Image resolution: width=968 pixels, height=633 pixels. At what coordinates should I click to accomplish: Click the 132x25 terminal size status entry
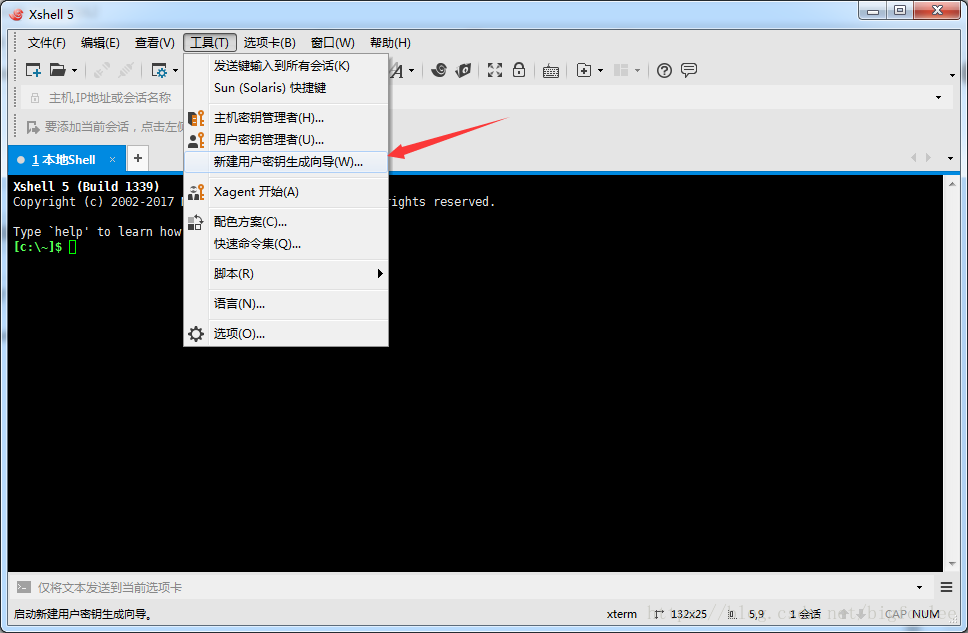pyautogui.click(x=688, y=614)
